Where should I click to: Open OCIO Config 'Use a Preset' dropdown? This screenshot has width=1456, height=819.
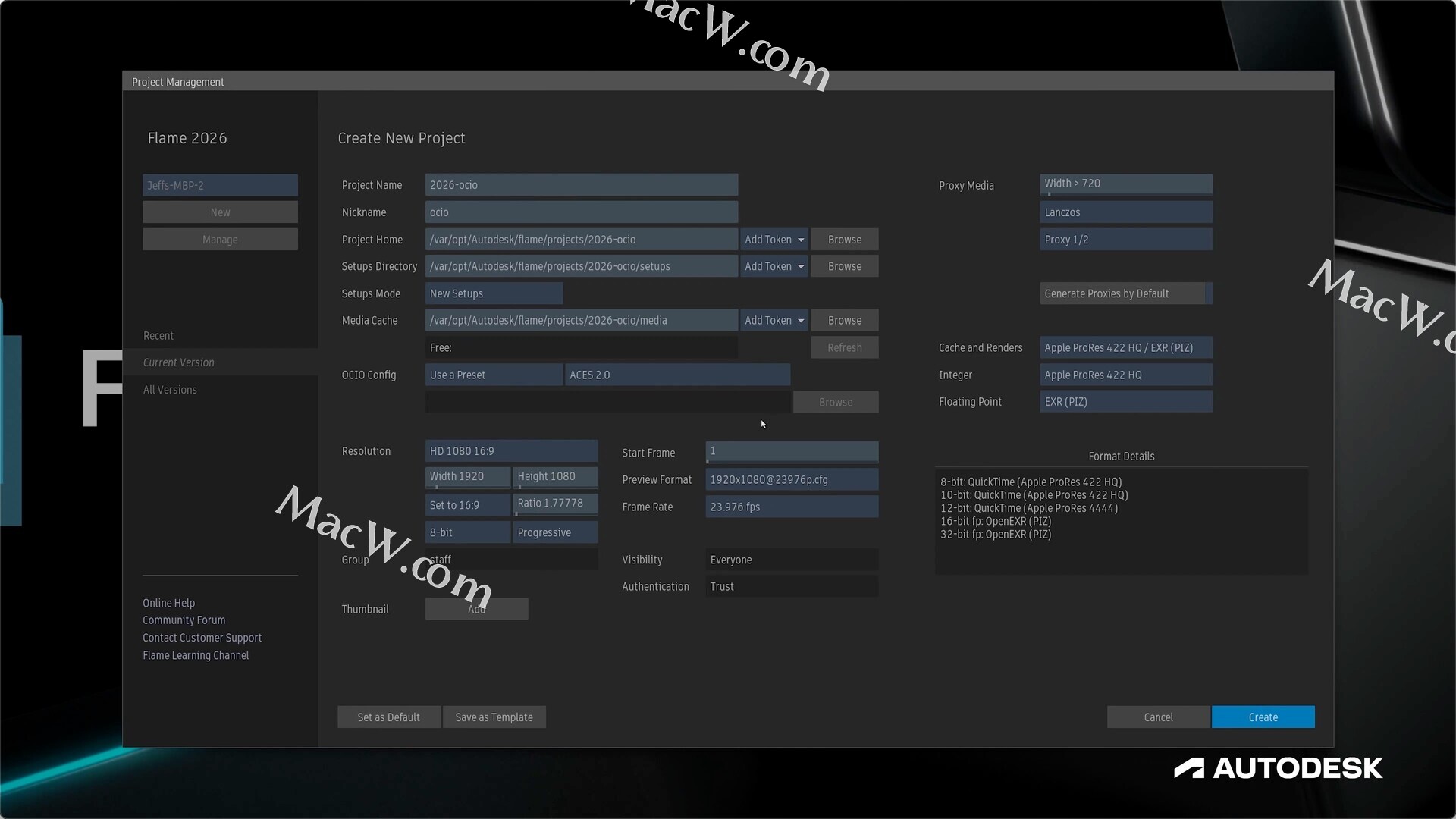click(494, 375)
